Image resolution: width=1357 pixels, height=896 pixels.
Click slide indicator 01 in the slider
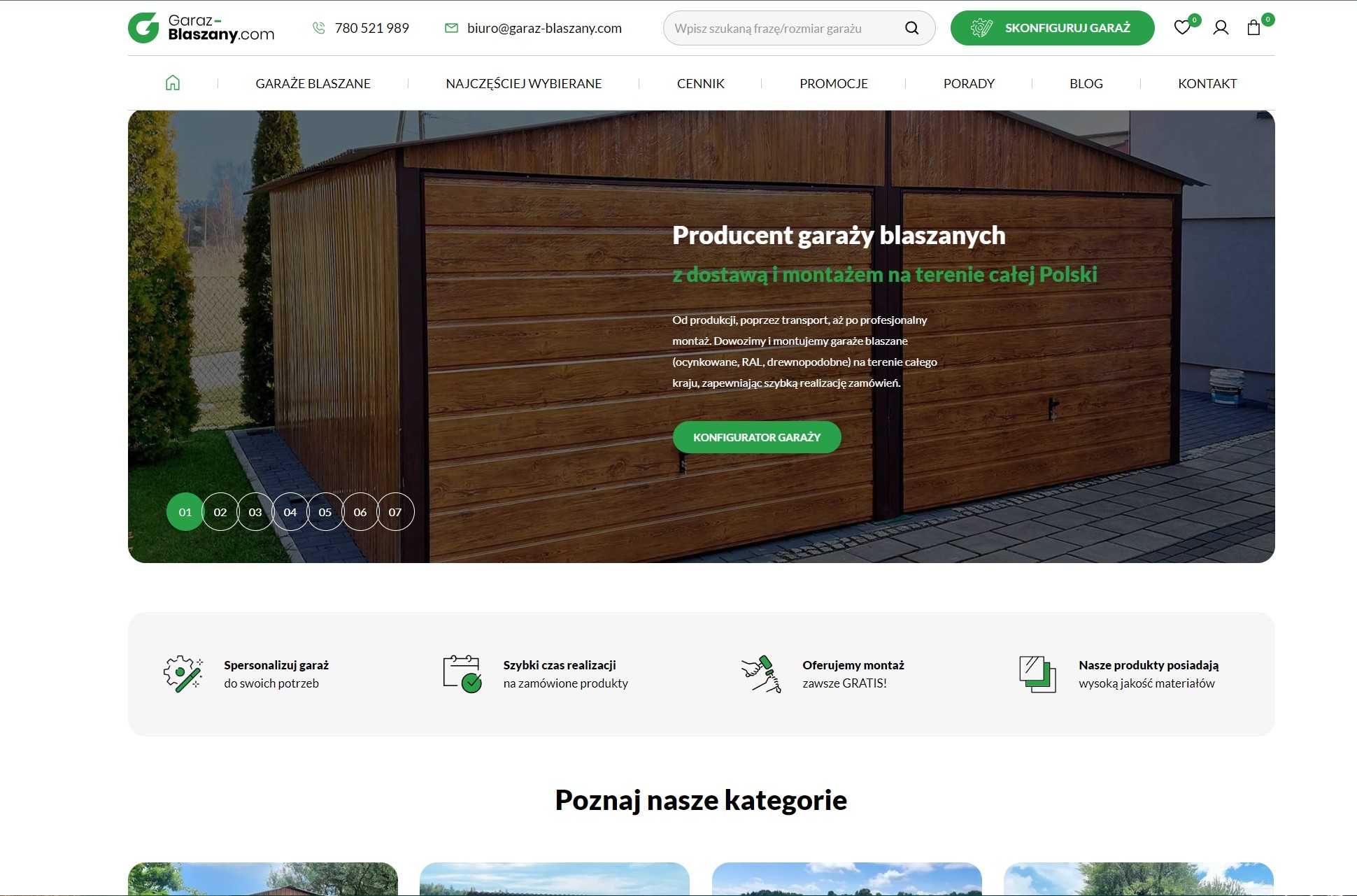coord(185,511)
